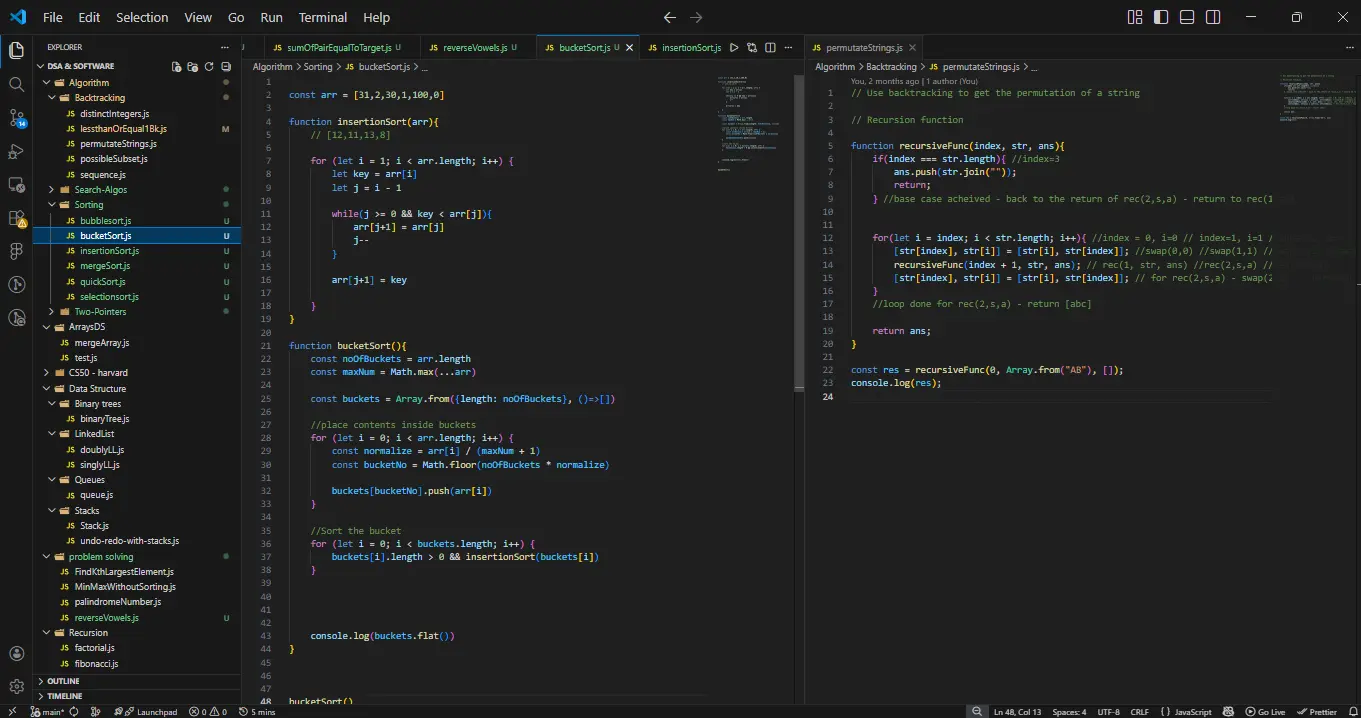This screenshot has height=718, width=1361.
Task: Click the New File icon in Explorer
Action: (177, 66)
